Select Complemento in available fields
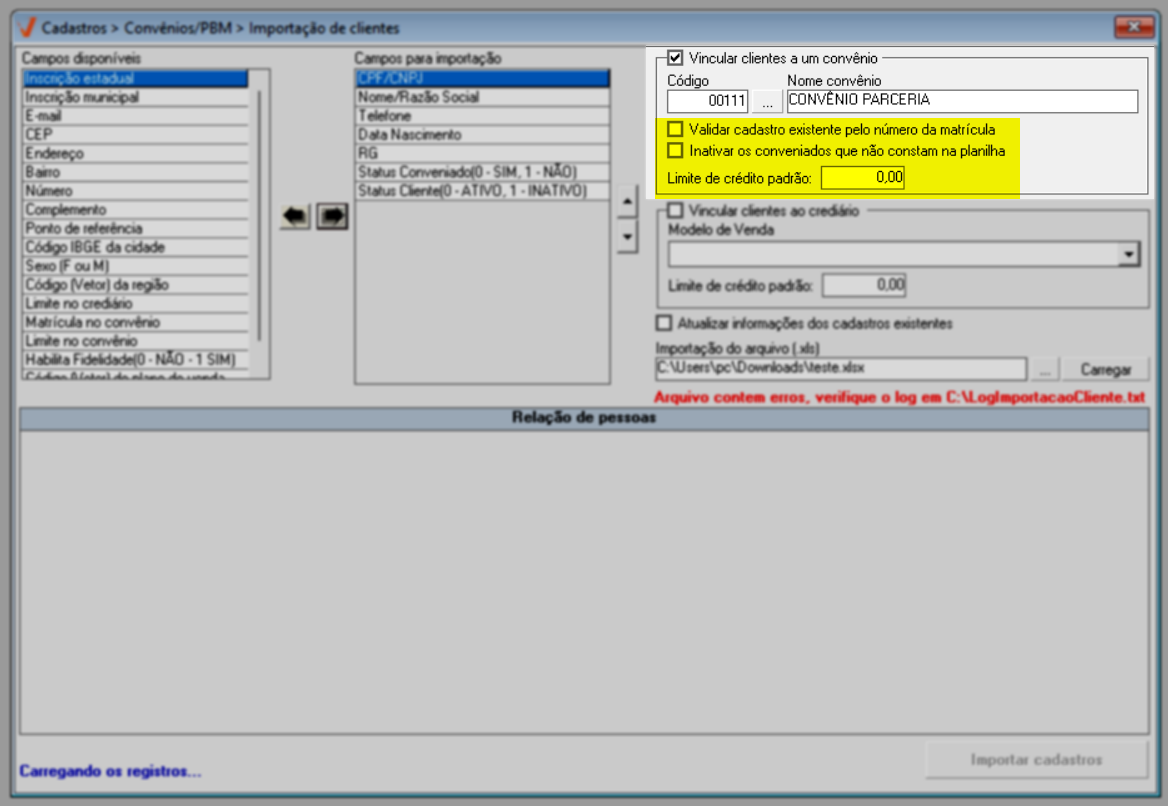Image resolution: width=1168 pixels, height=806 pixels. 136,209
